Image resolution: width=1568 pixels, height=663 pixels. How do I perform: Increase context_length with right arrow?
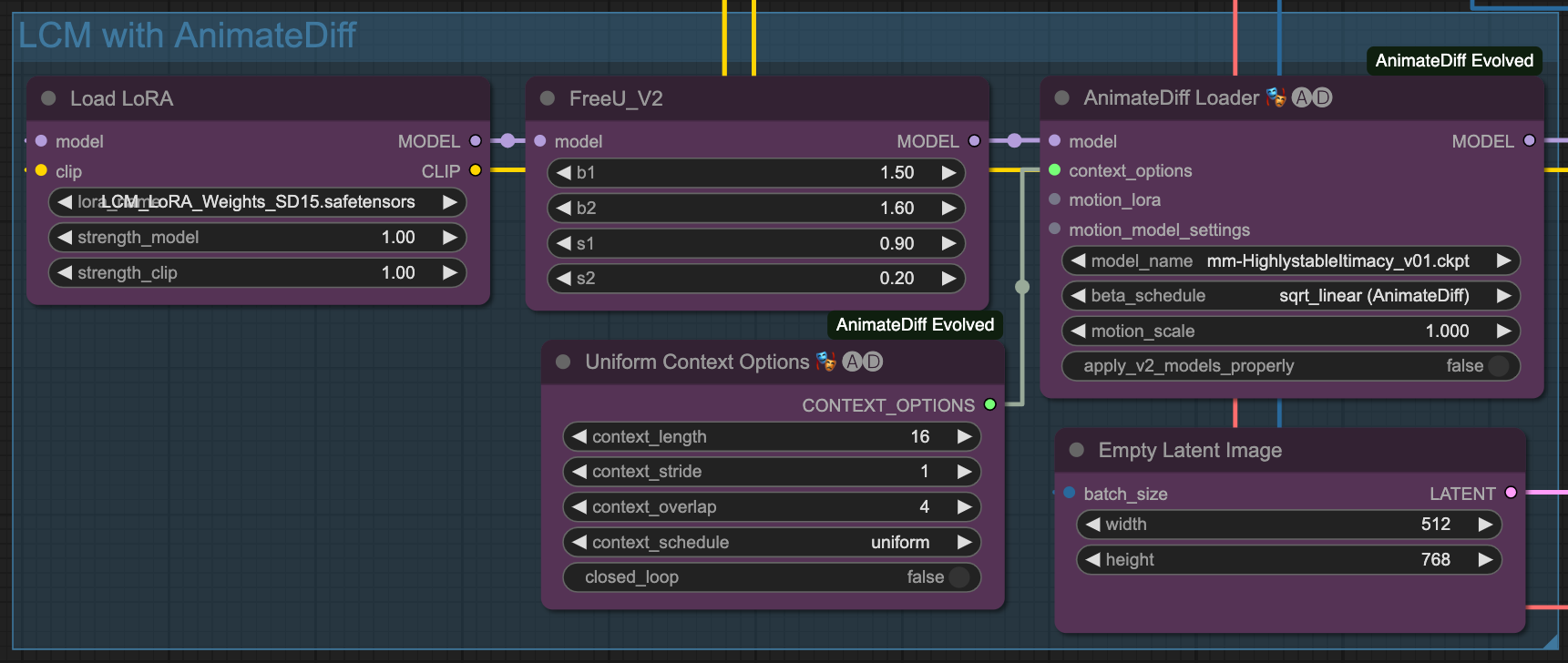click(x=964, y=437)
